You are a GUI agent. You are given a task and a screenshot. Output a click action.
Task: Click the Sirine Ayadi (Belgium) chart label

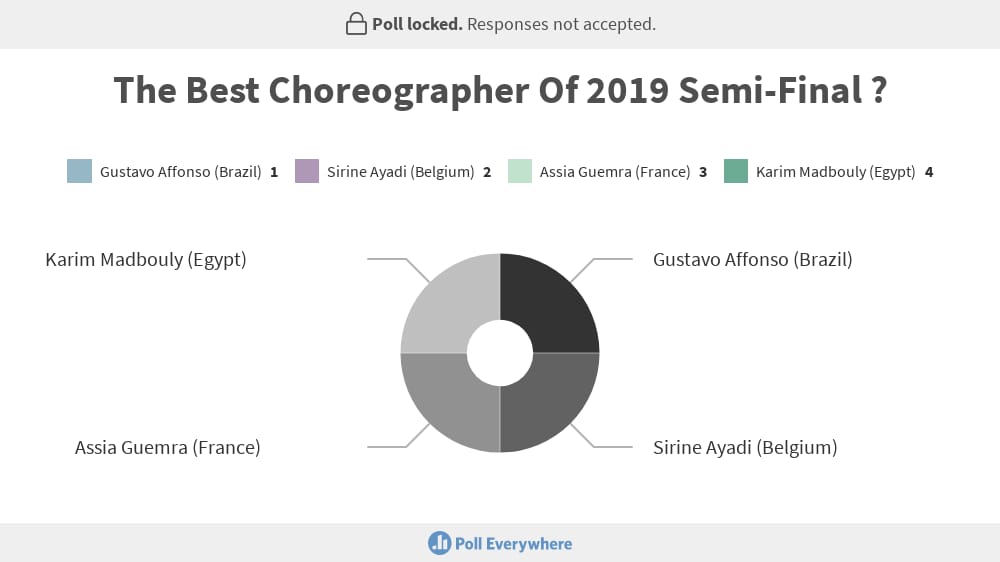(745, 447)
